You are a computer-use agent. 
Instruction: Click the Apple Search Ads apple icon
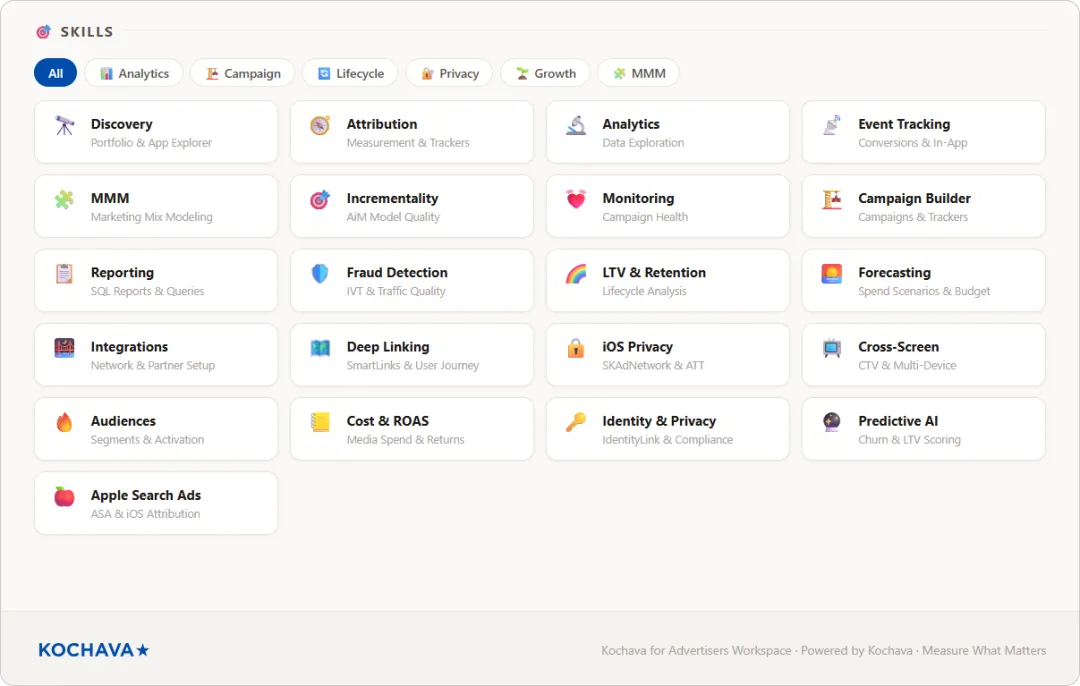point(65,497)
